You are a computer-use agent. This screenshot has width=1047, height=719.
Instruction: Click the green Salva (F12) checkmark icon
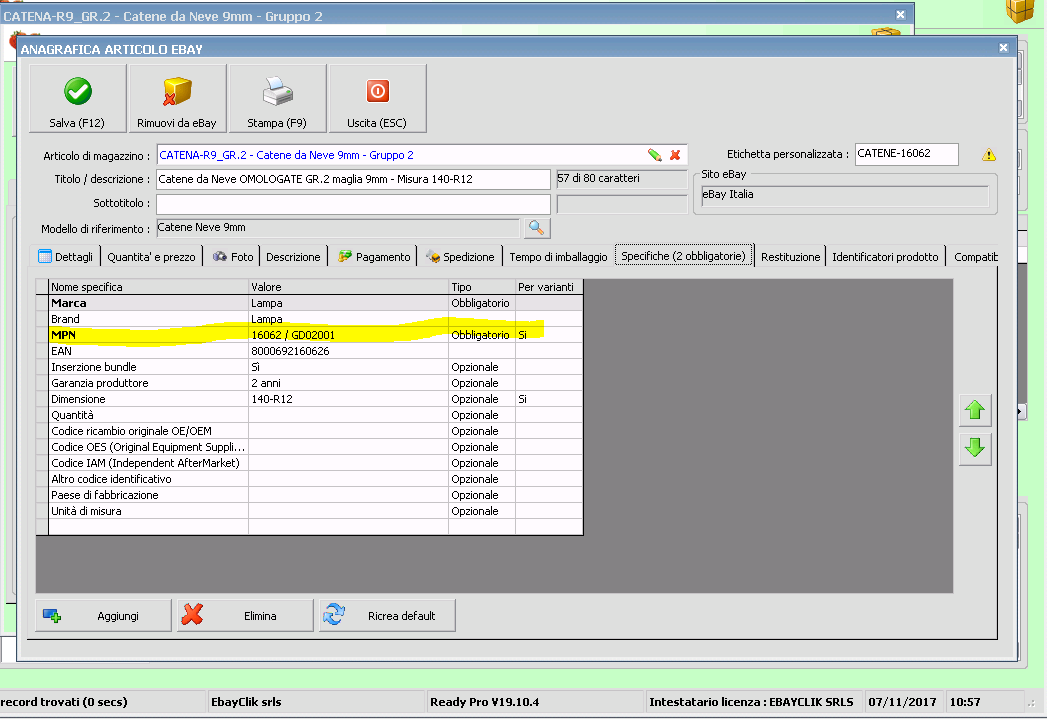77,92
